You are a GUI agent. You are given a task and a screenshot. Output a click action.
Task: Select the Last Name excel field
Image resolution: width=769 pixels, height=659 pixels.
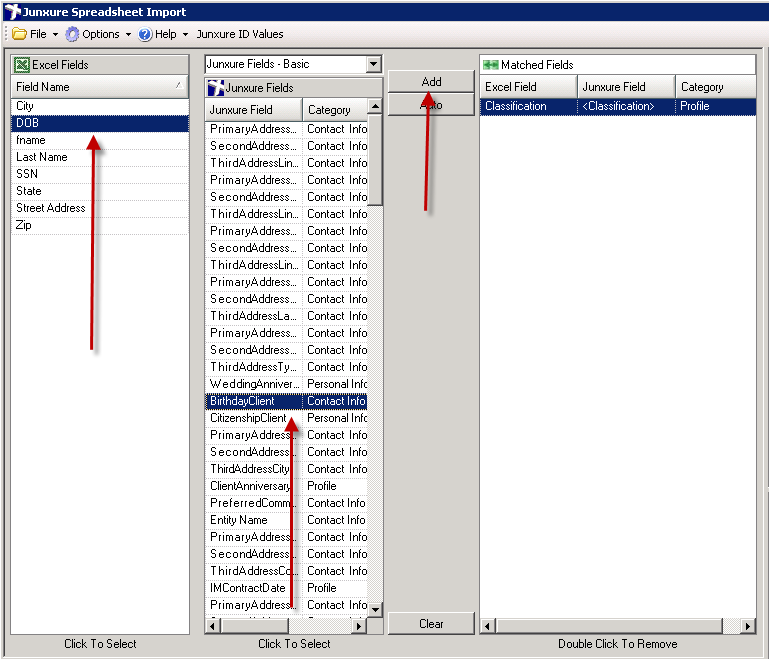[x=100, y=157]
